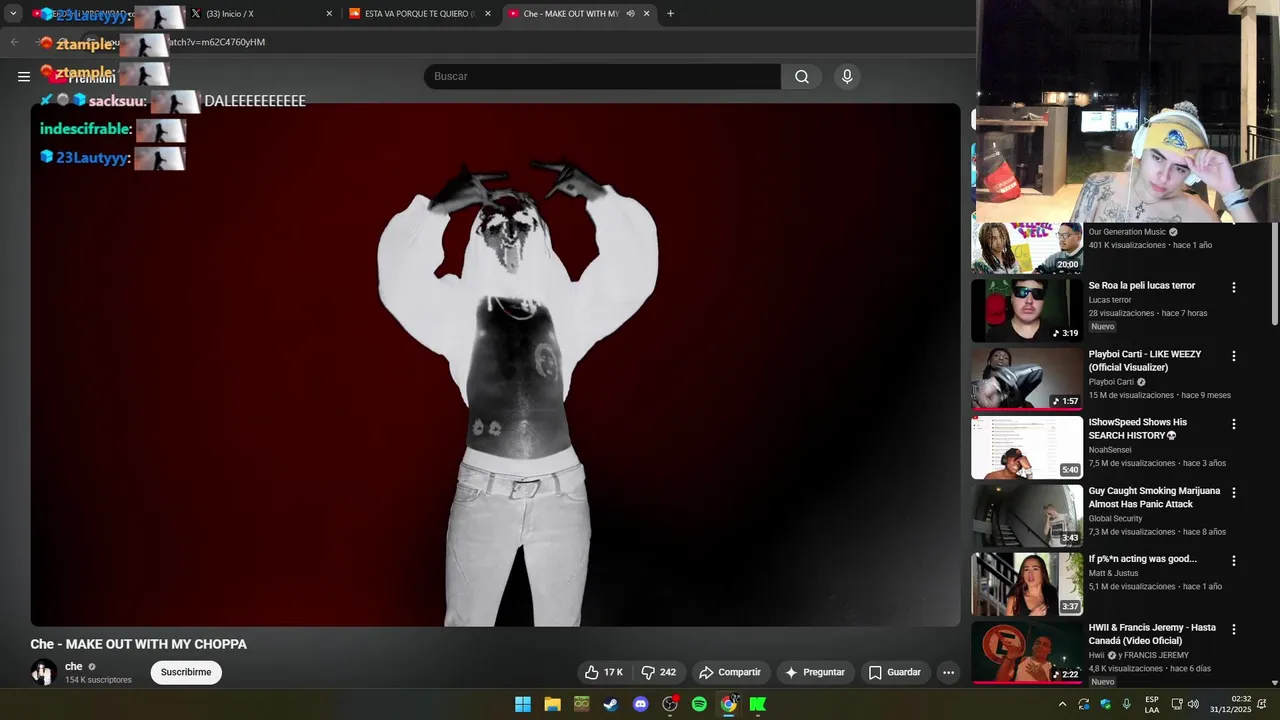The image size is (1280, 720).
Task: Open the Kick app on the taskbar
Action: (758, 704)
